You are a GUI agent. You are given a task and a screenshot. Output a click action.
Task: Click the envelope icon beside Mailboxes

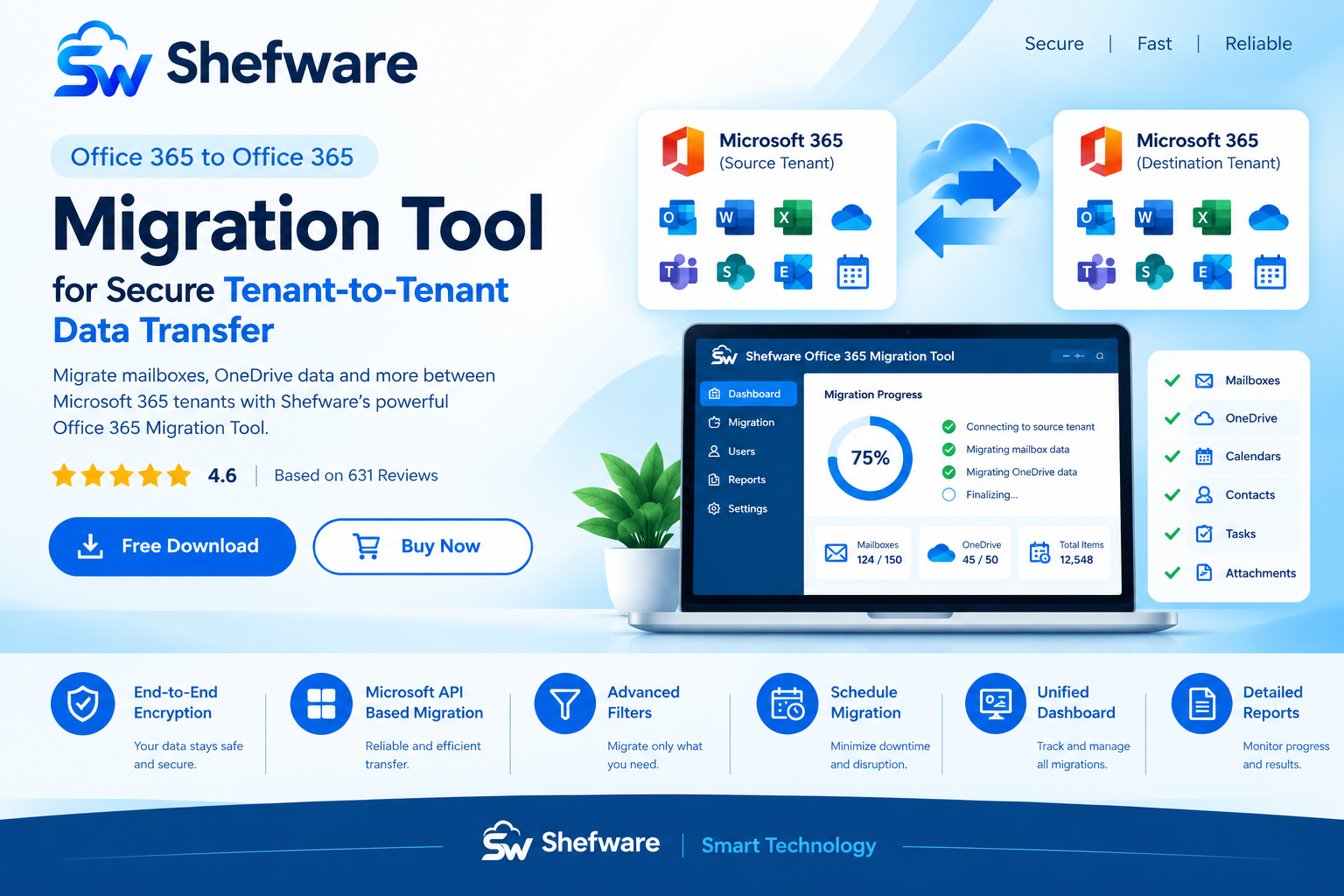[x=1204, y=381]
